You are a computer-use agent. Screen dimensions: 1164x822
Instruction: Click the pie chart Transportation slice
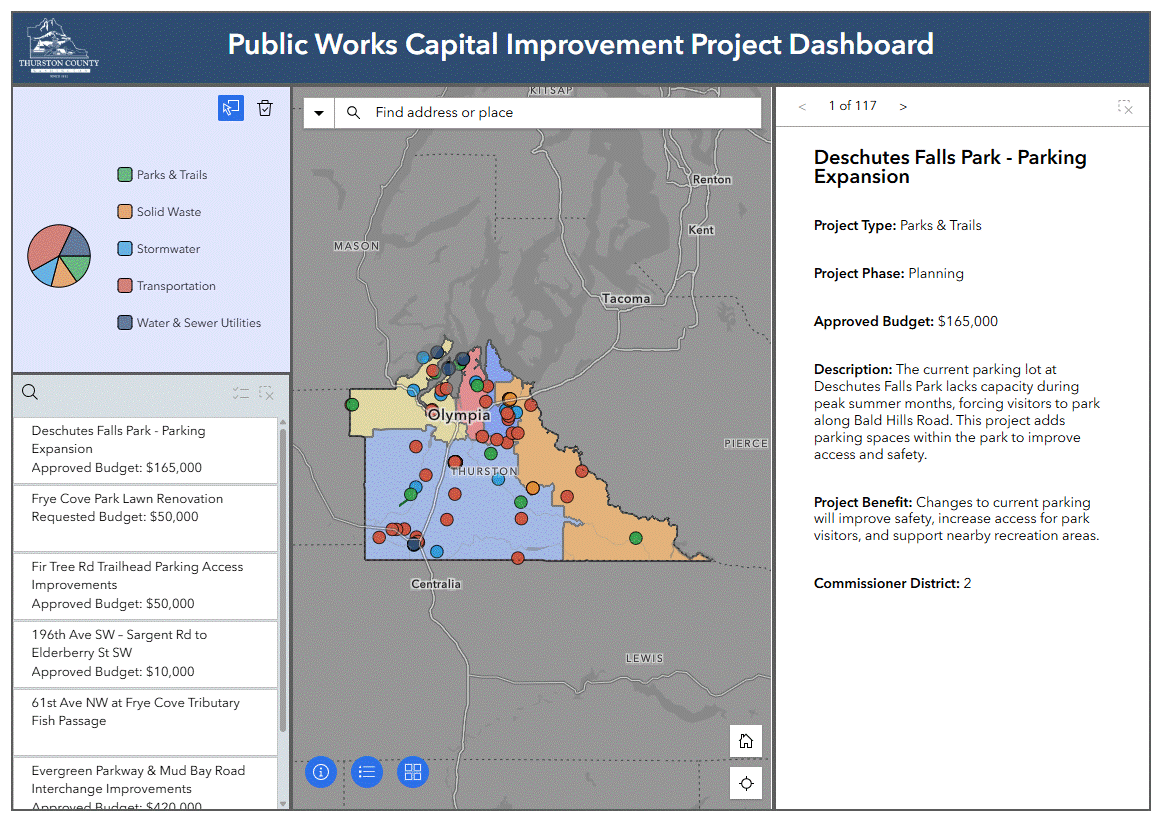(42, 248)
